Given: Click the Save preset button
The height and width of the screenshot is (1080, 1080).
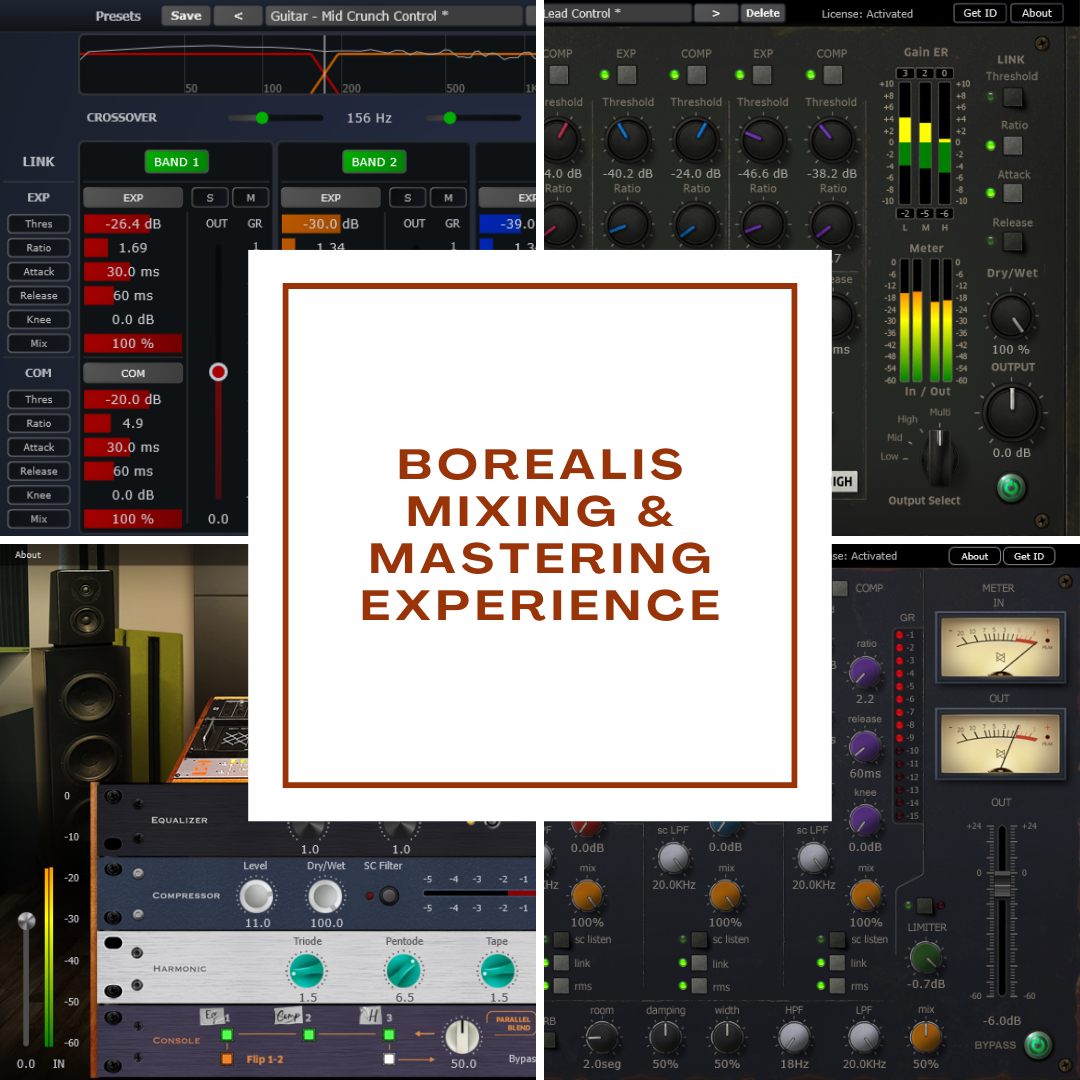Looking at the screenshot, I should 186,16.
